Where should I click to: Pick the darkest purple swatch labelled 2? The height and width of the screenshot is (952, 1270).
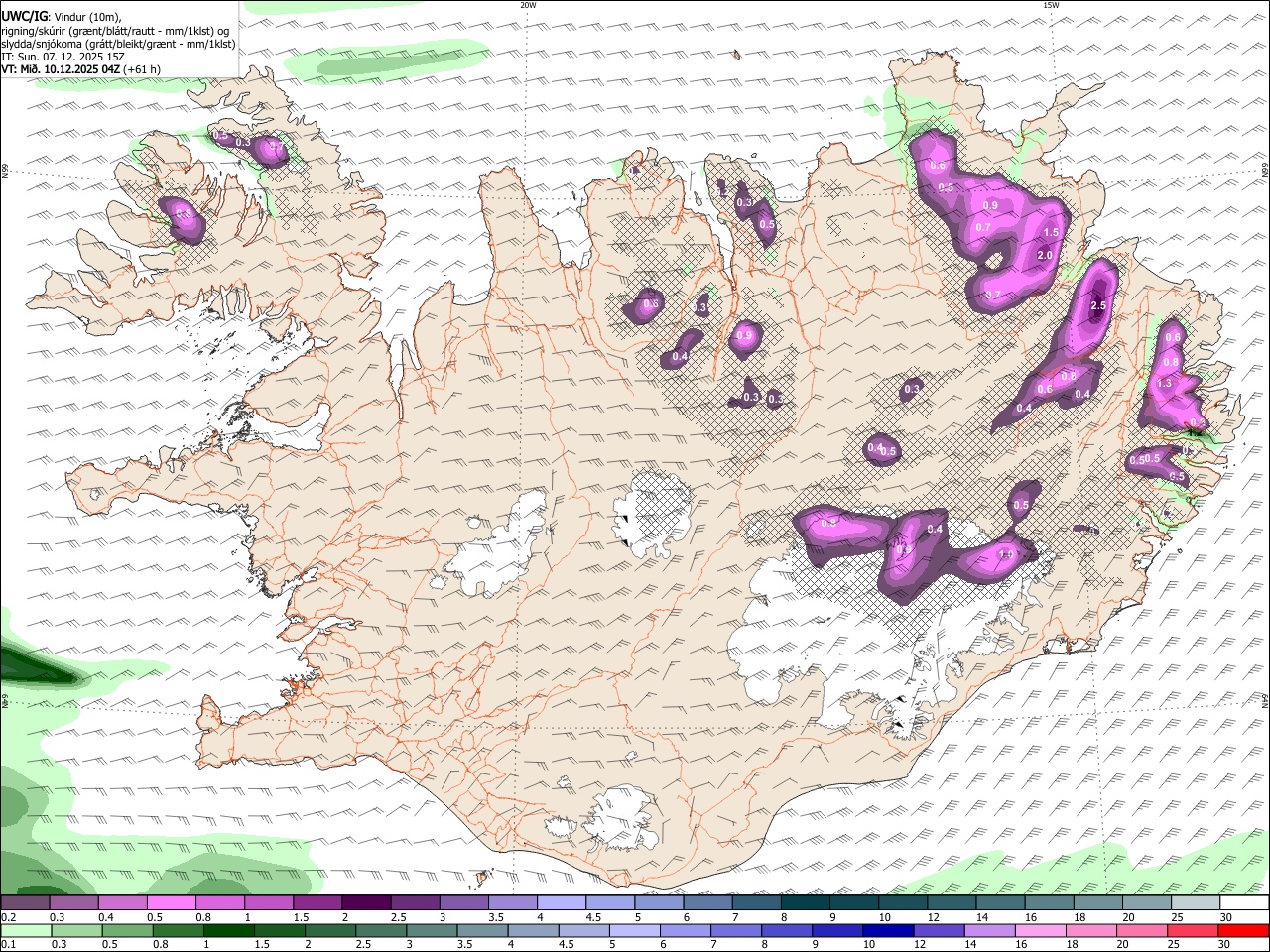[365, 903]
